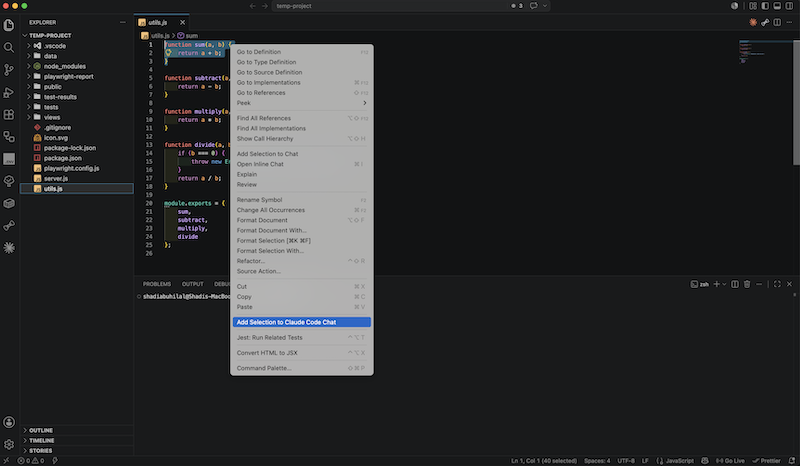Viewport: 800px width, 466px height.
Task: Open the Extensions view
Action: pyautogui.click(x=9, y=114)
